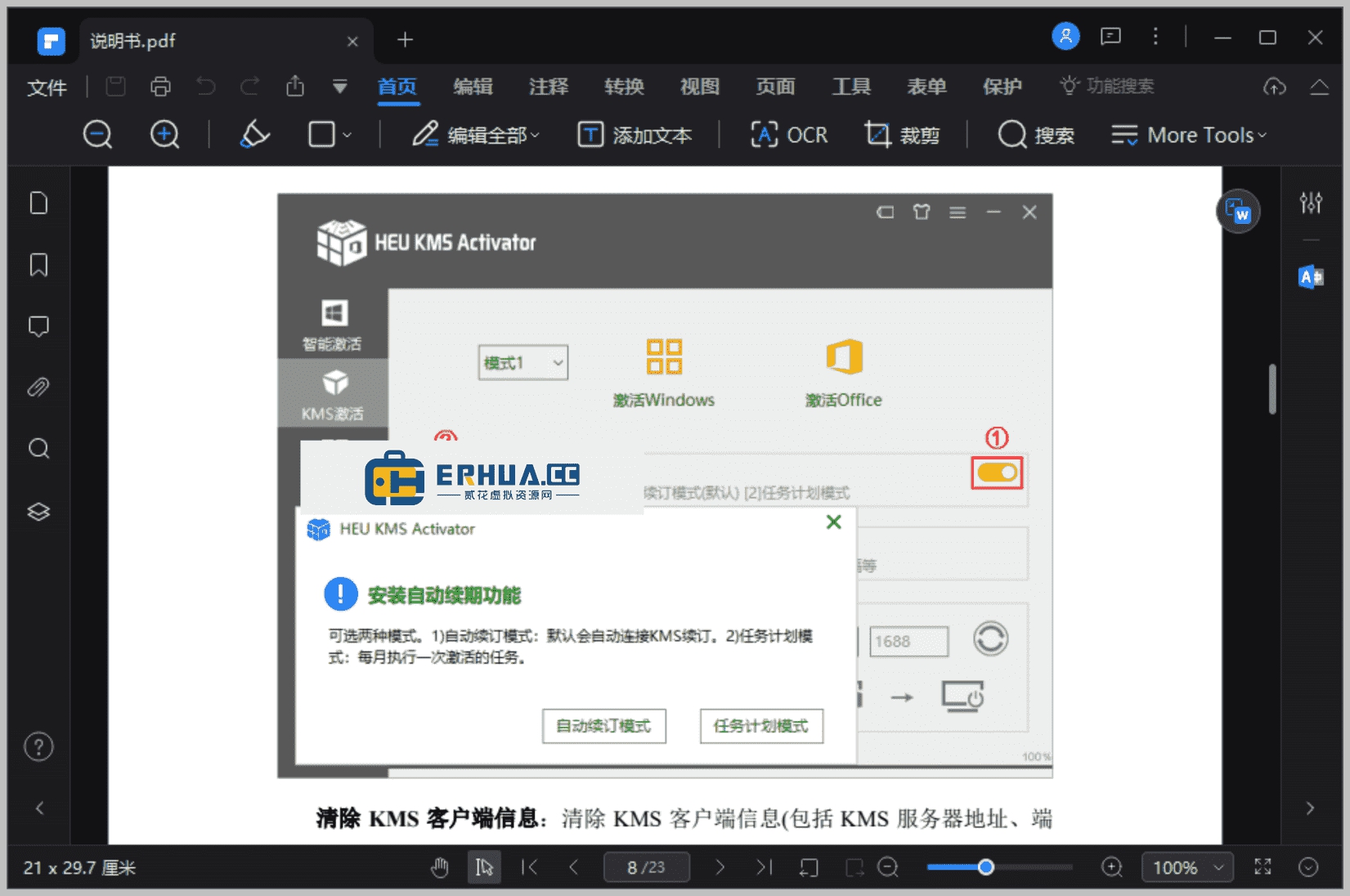
Task: Click the 添加文本 add text button
Action: point(637,135)
